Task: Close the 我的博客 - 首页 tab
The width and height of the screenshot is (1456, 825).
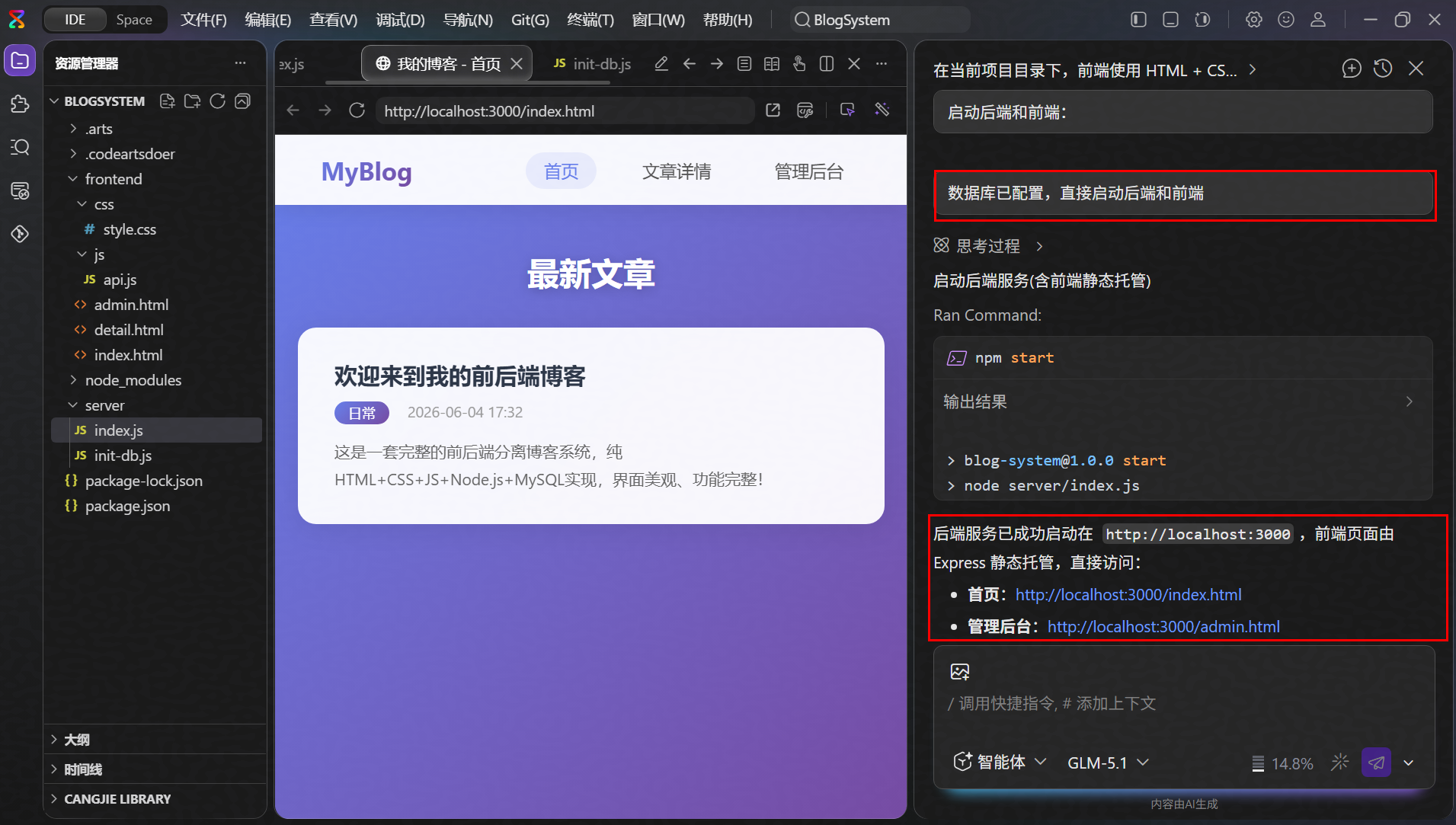Action: [517, 64]
